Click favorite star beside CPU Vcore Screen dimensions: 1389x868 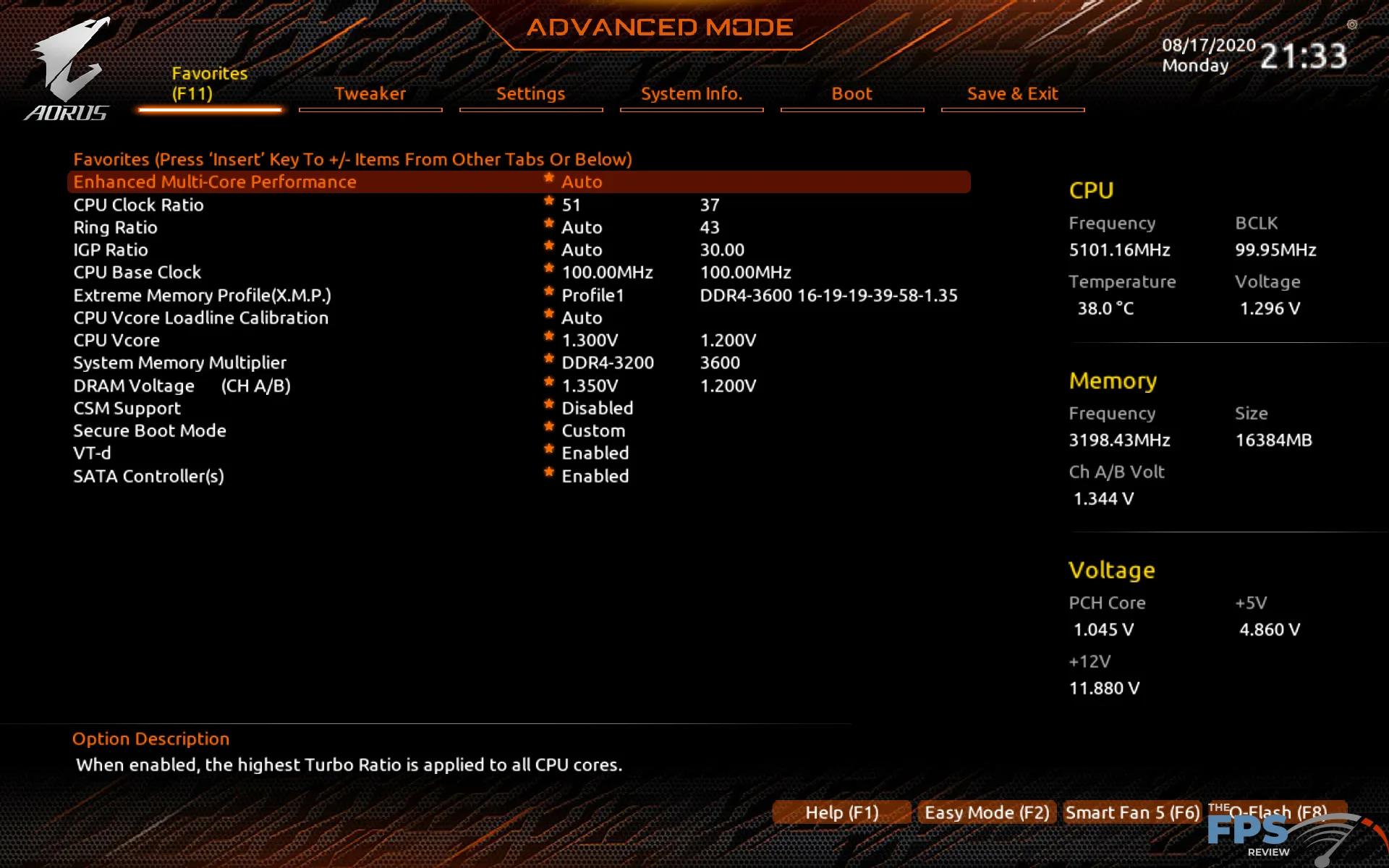coord(549,336)
